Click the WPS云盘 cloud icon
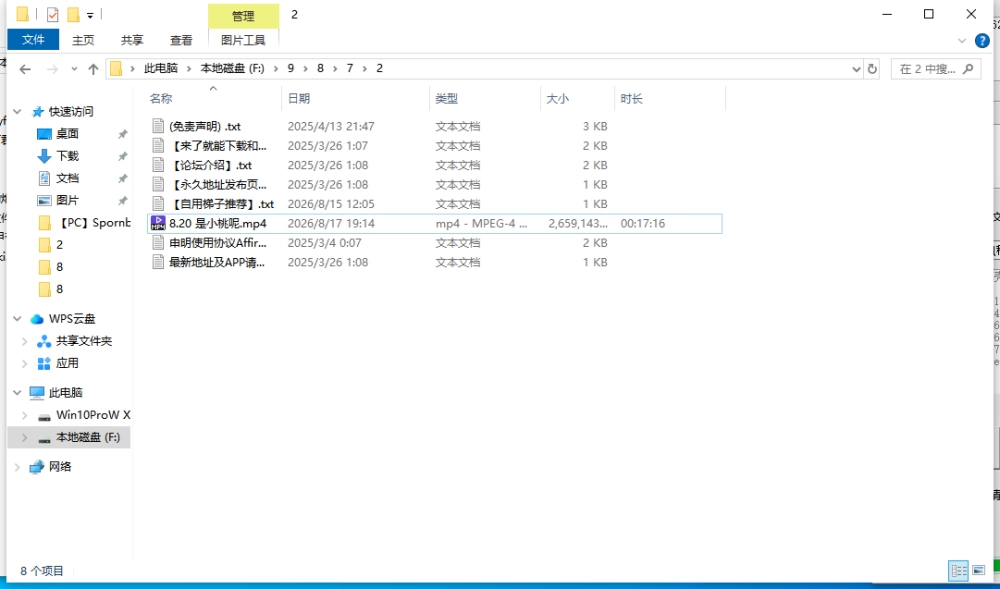This screenshot has height=589, width=1000. (37, 319)
